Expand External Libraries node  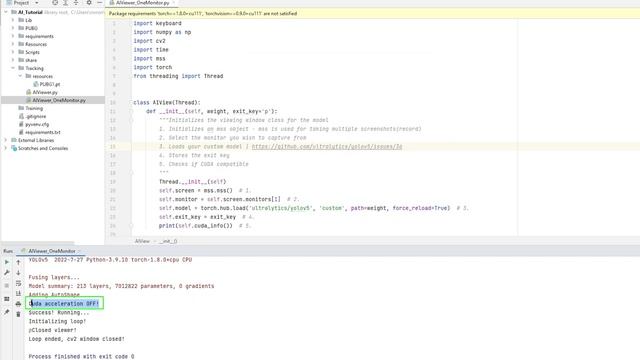[x=6, y=140]
